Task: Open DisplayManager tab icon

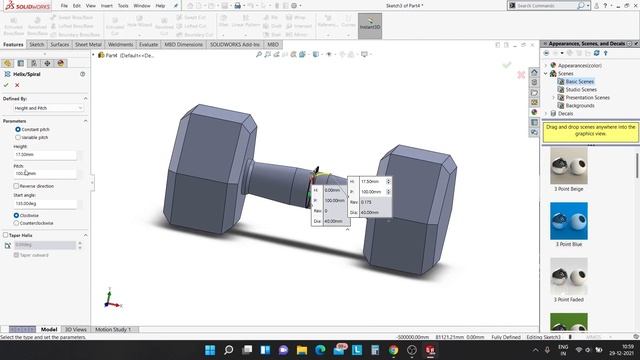Action: point(61,63)
